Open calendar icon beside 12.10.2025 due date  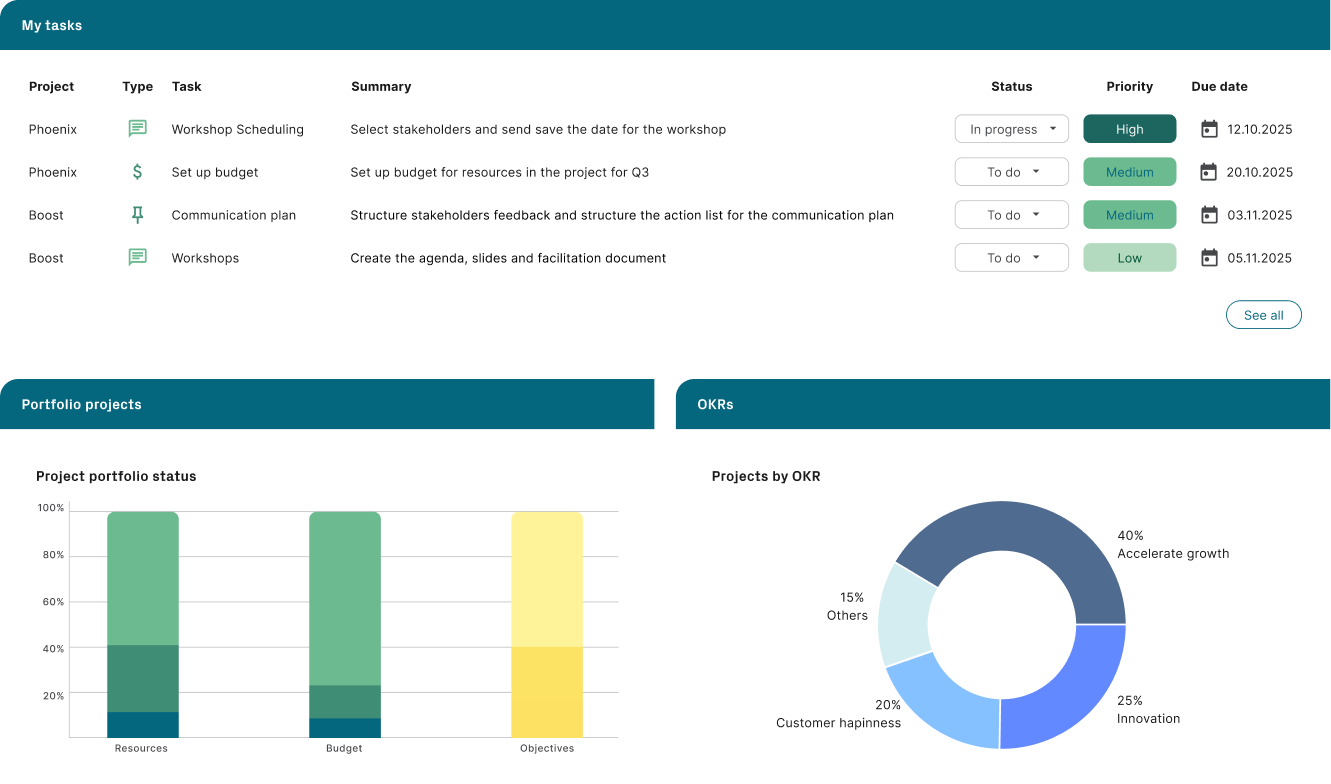coord(1209,129)
